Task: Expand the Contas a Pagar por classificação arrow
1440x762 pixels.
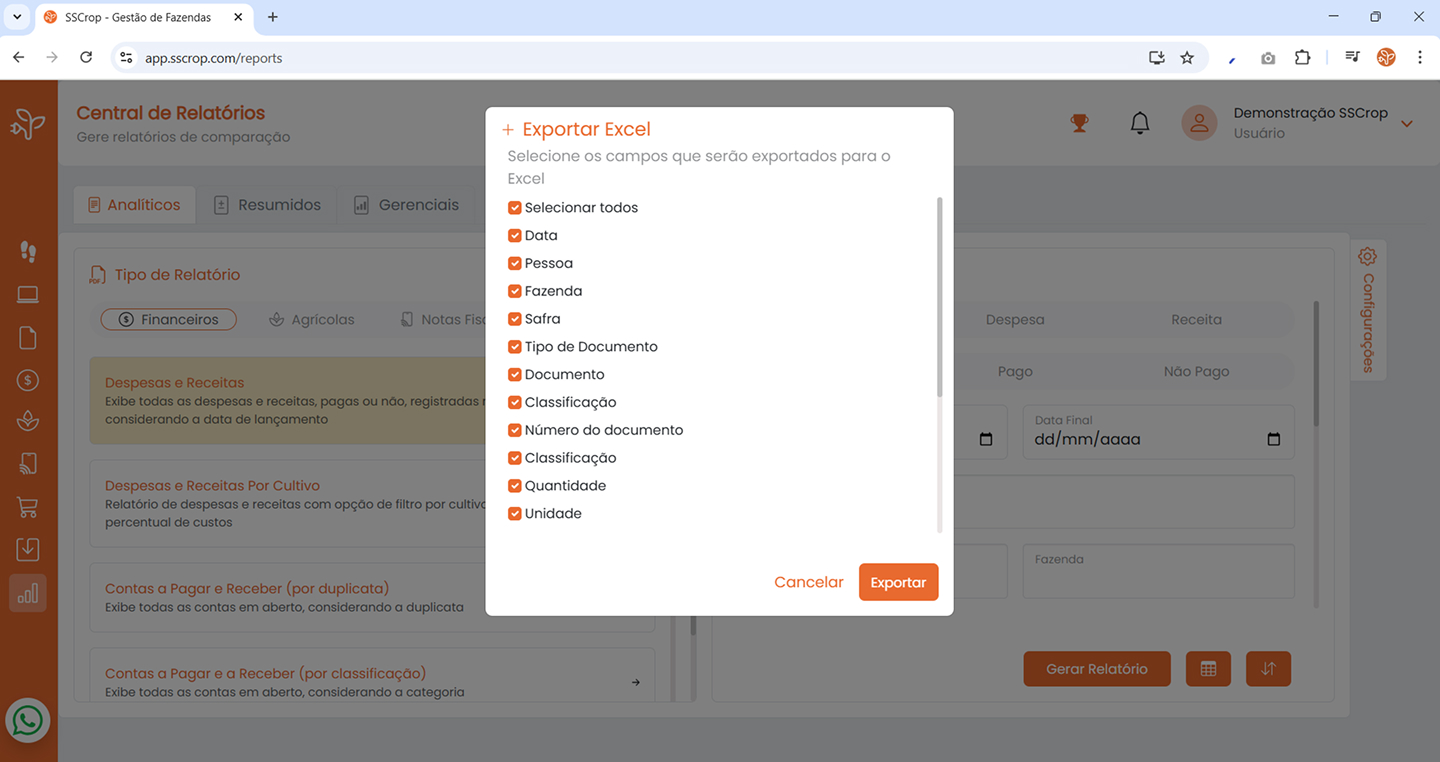Action: click(x=636, y=682)
